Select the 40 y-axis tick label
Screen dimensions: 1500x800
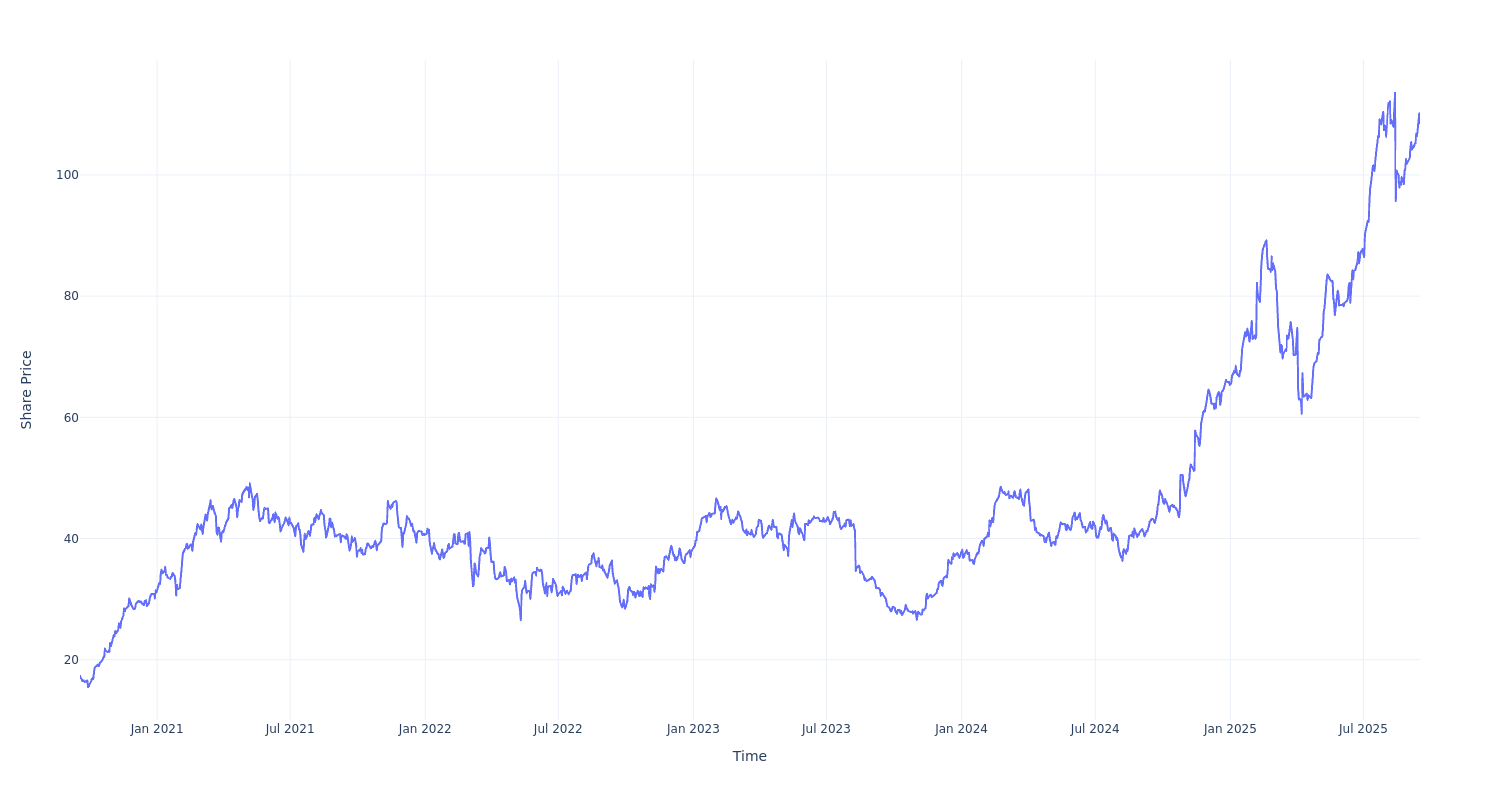click(71, 539)
